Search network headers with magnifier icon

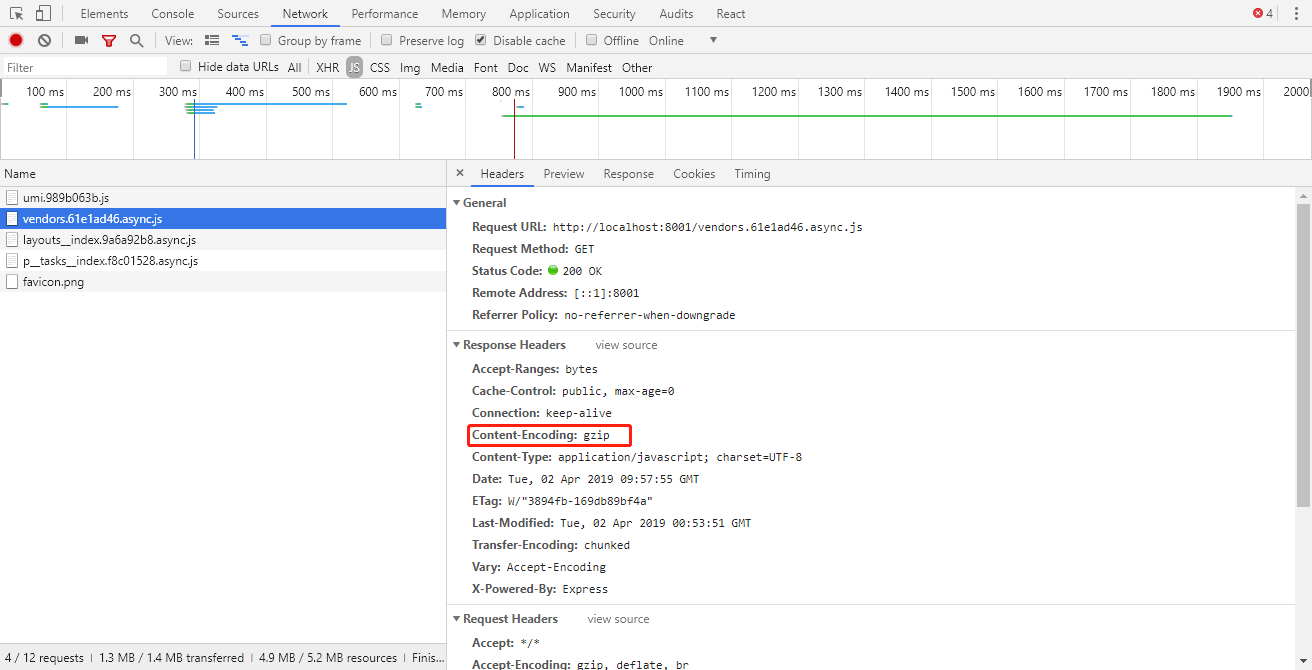[135, 40]
